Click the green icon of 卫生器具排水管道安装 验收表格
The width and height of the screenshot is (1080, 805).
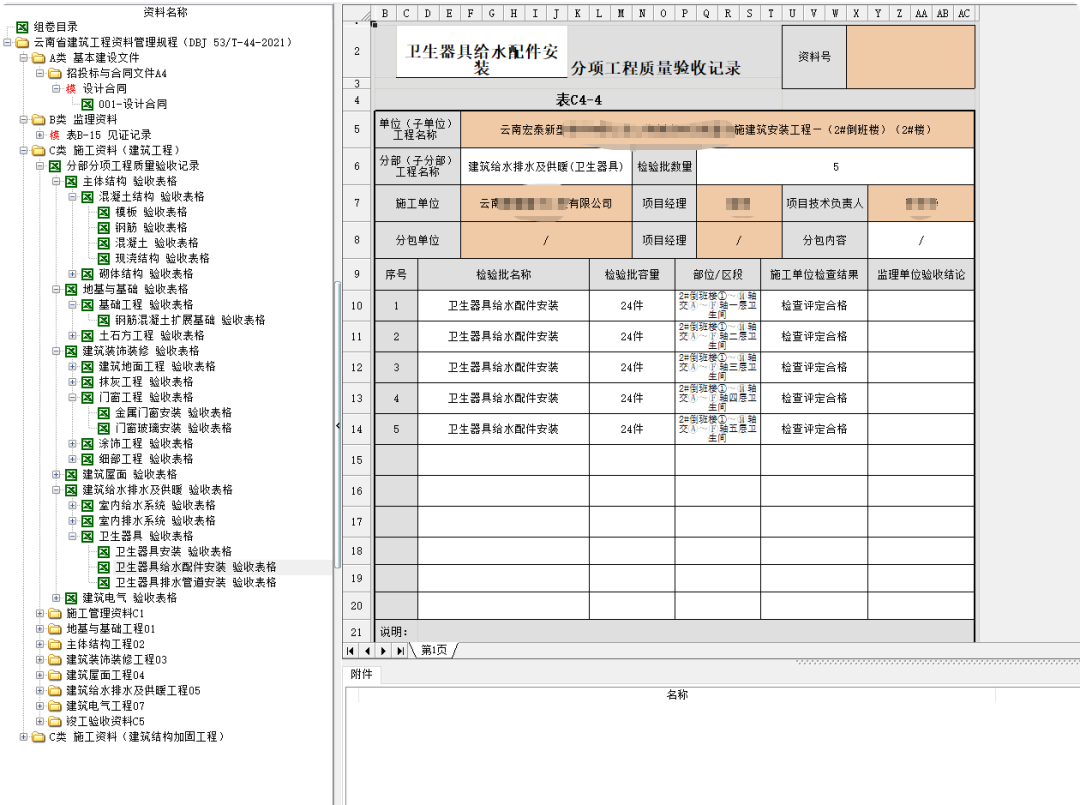click(104, 583)
